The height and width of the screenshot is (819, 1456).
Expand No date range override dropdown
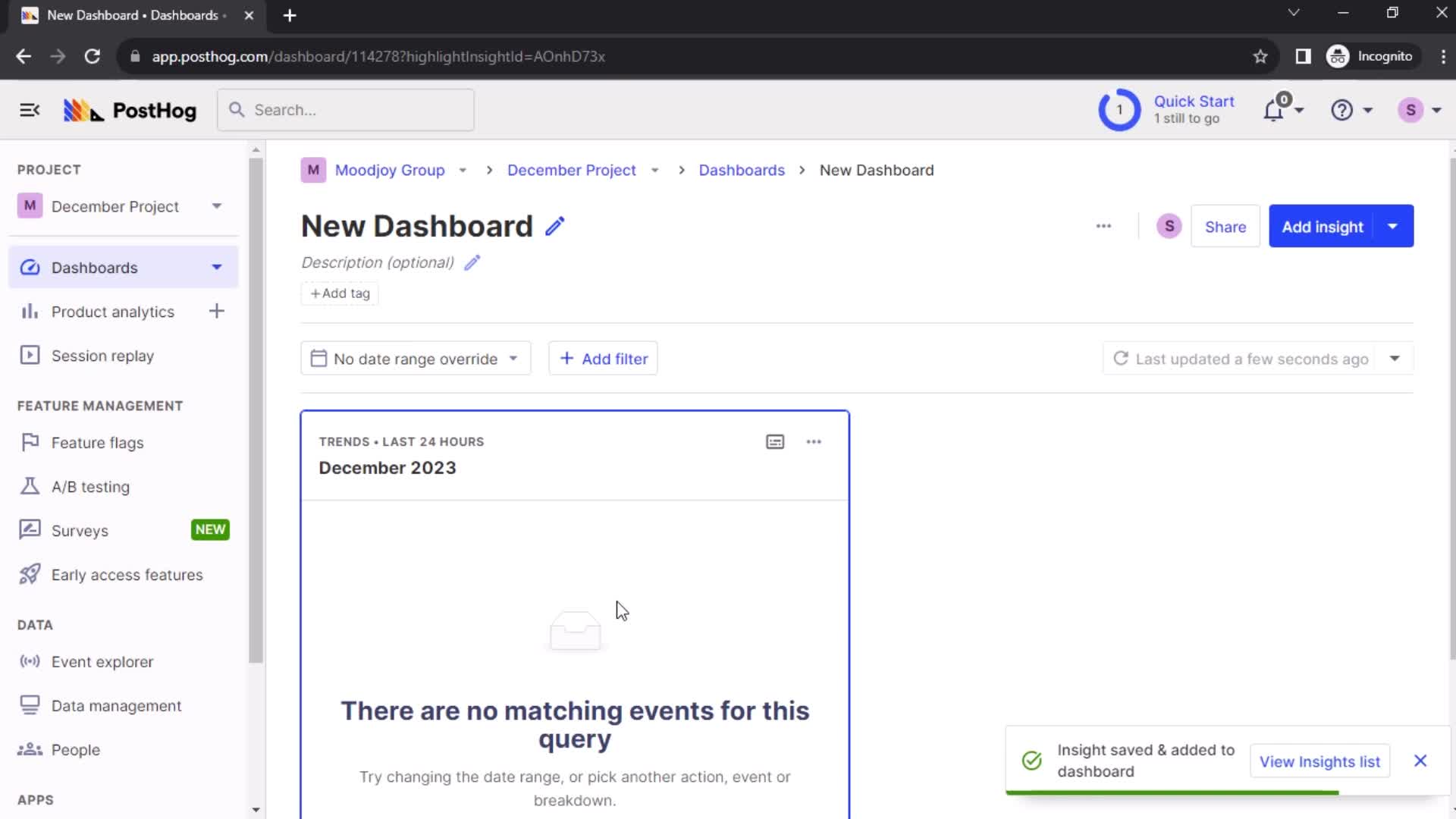pyautogui.click(x=414, y=359)
